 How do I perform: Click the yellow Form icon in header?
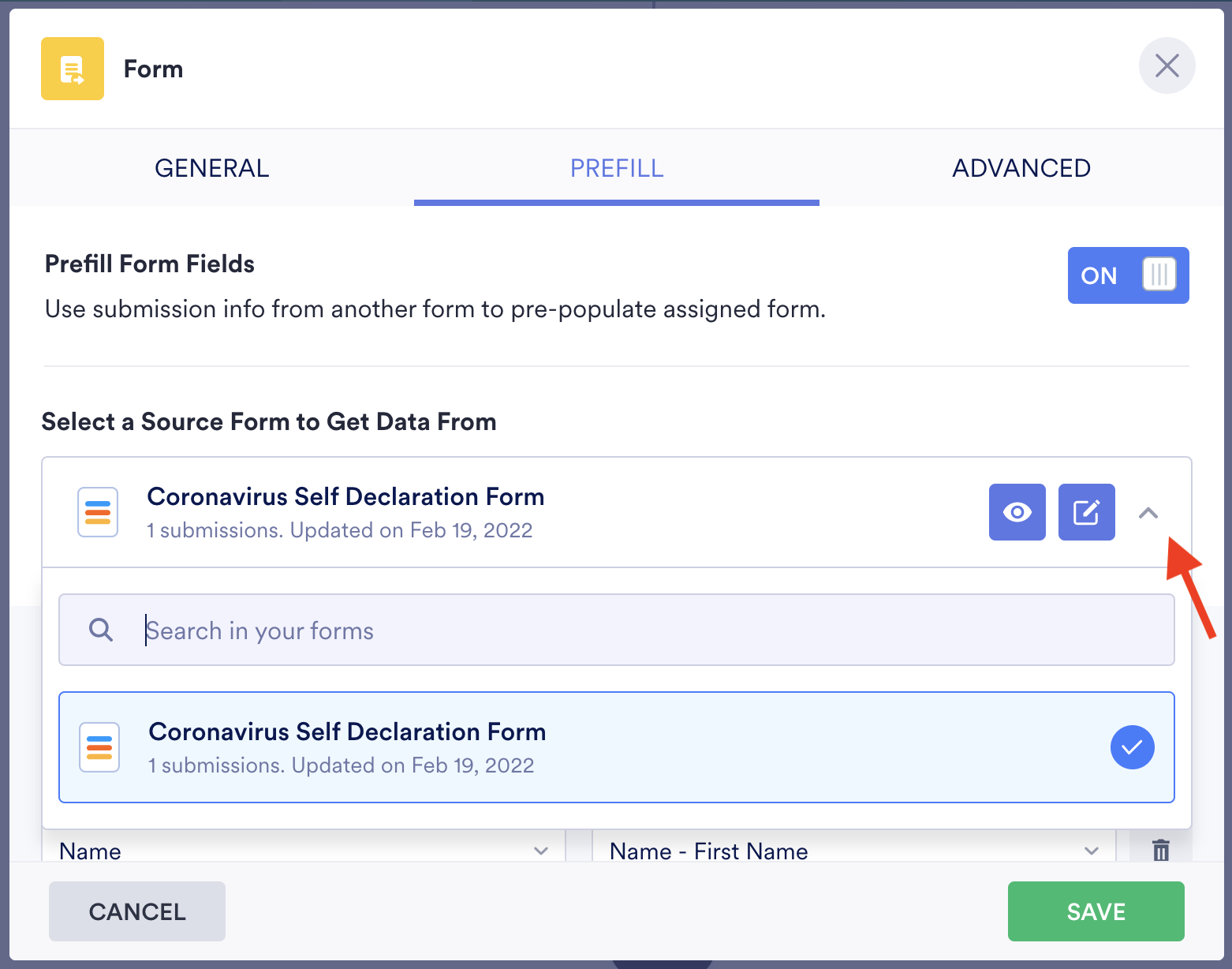pos(73,69)
